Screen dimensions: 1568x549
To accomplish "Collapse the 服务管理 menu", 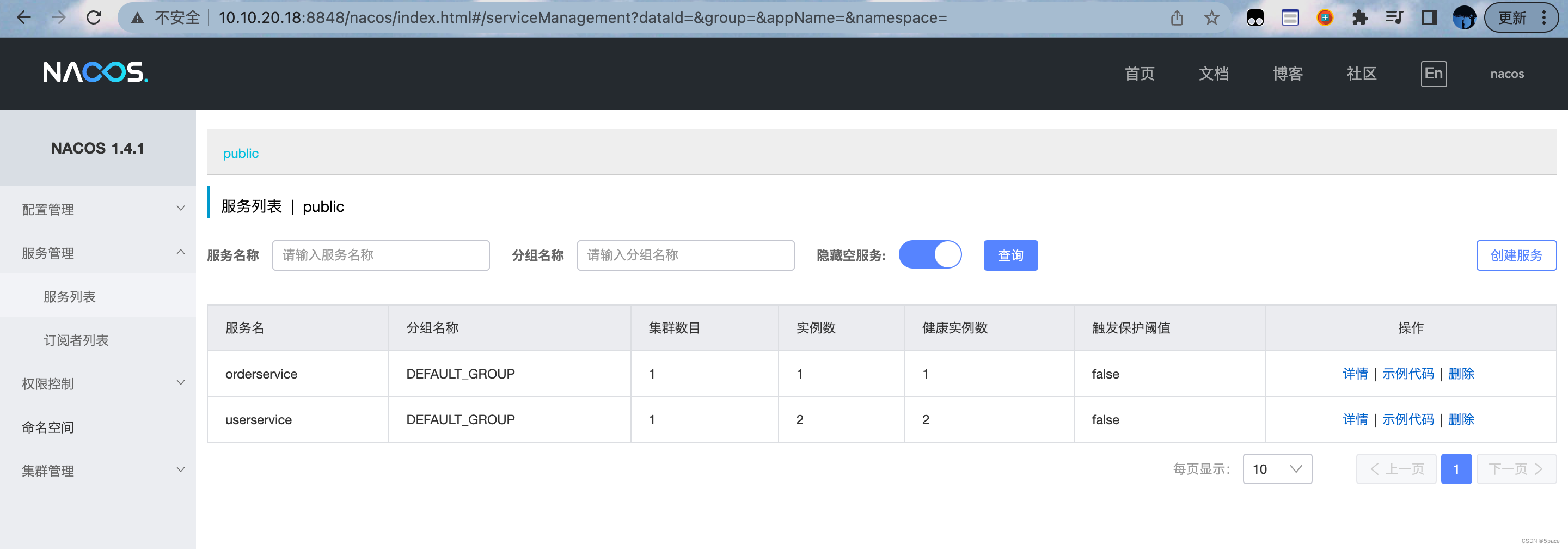I will coord(98,253).
